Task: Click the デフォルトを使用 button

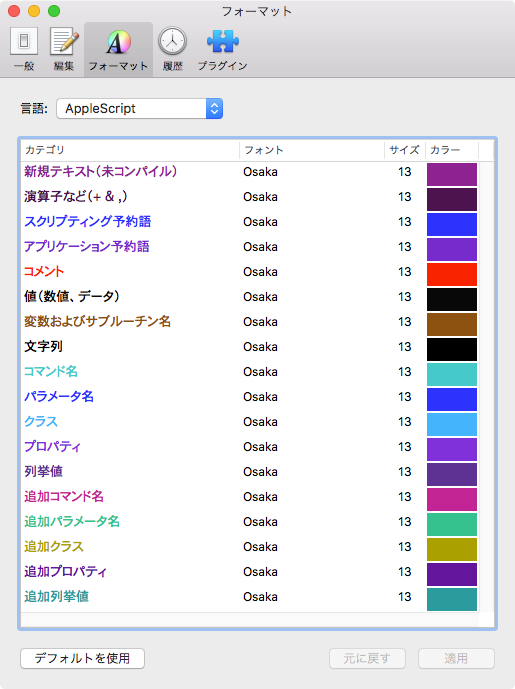Action: coord(82,658)
